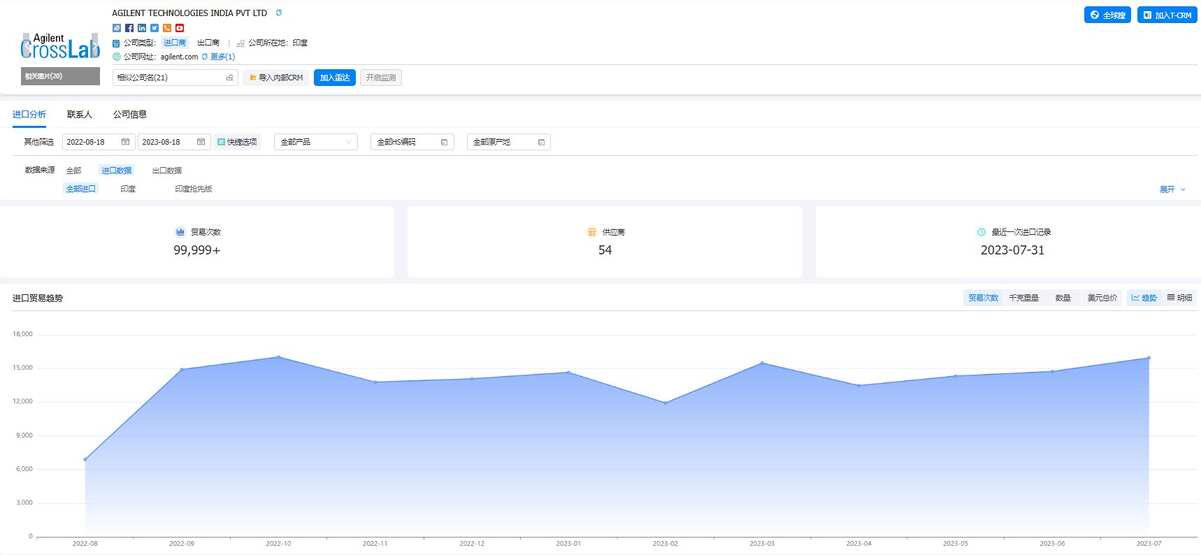Select 印度 sub-source option
The image size is (1201, 555).
tap(128, 188)
